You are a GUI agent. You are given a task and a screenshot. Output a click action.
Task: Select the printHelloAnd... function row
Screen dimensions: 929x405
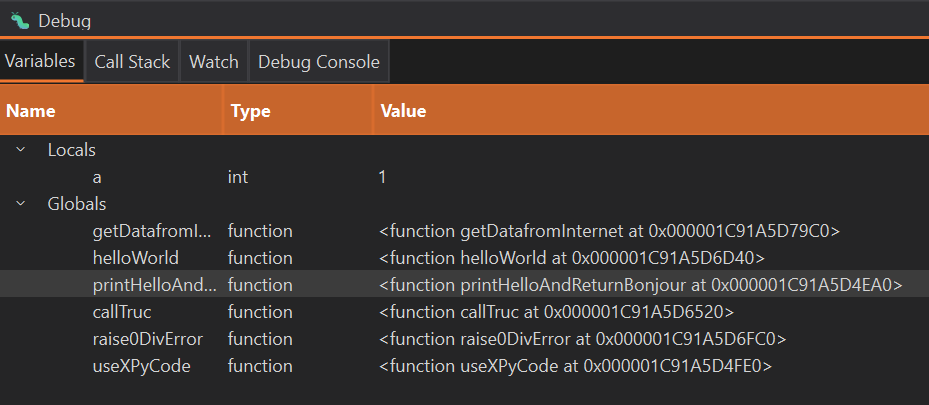[x=153, y=285]
